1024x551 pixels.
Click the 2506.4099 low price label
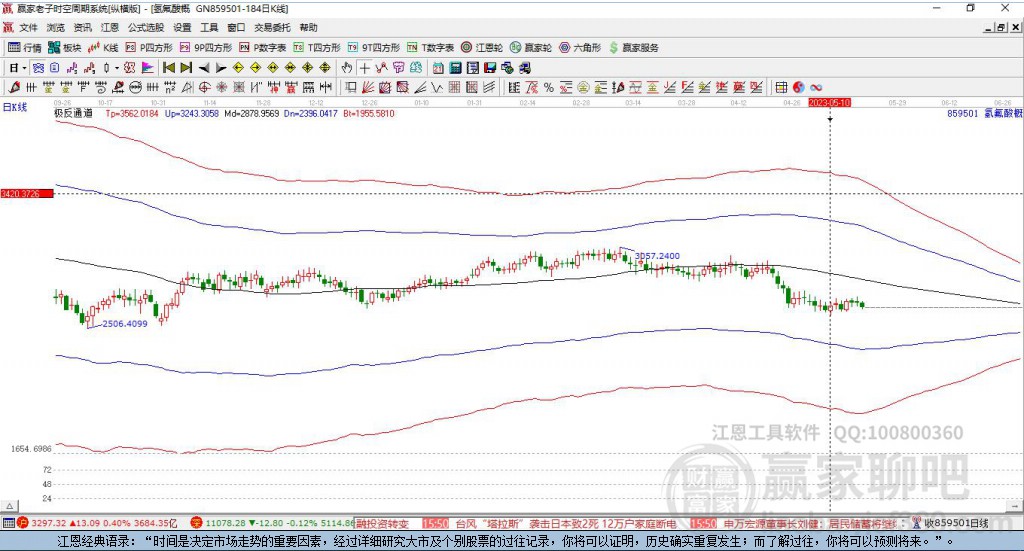[x=125, y=324]
